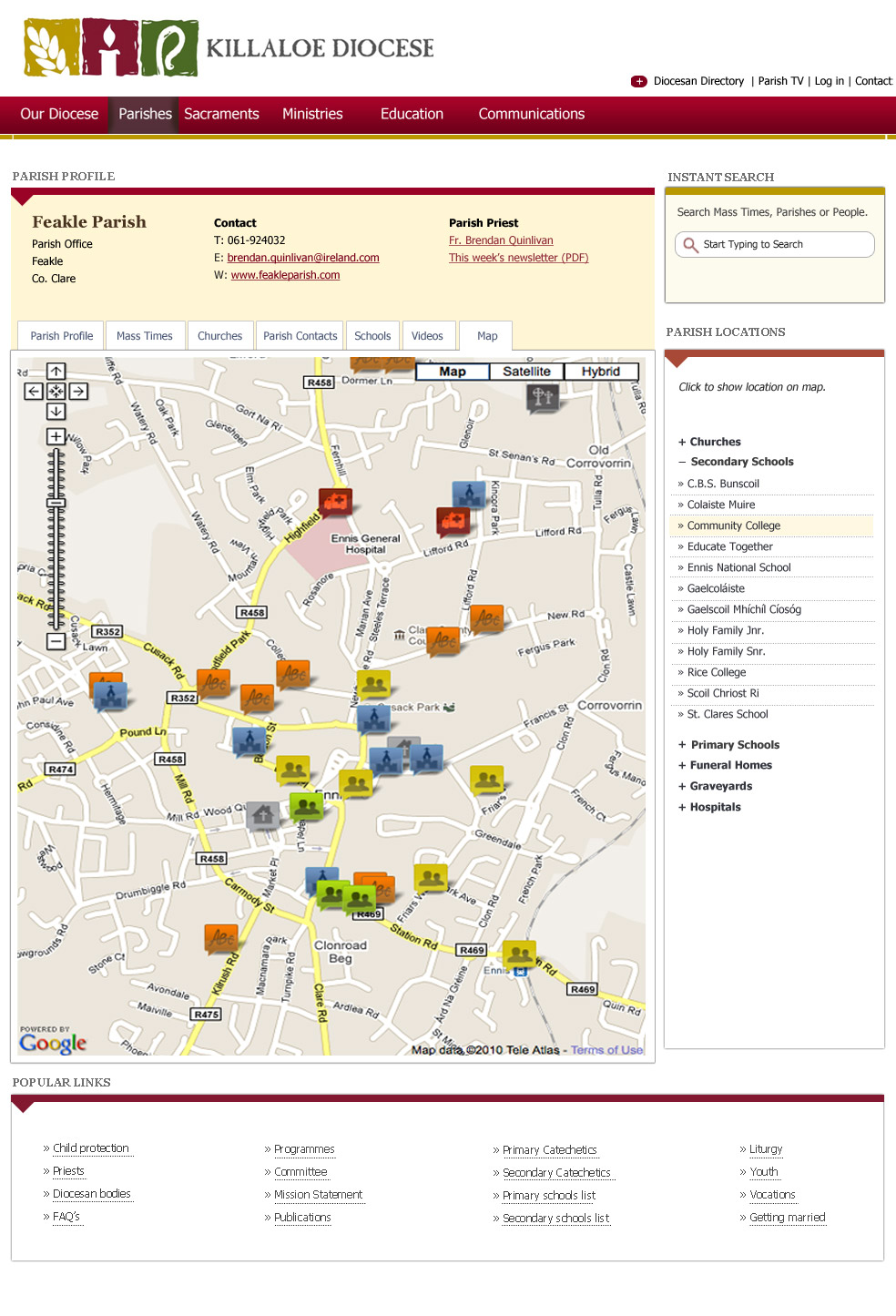
Task: Expand the Graveyards location list
Action: point(720,786)
